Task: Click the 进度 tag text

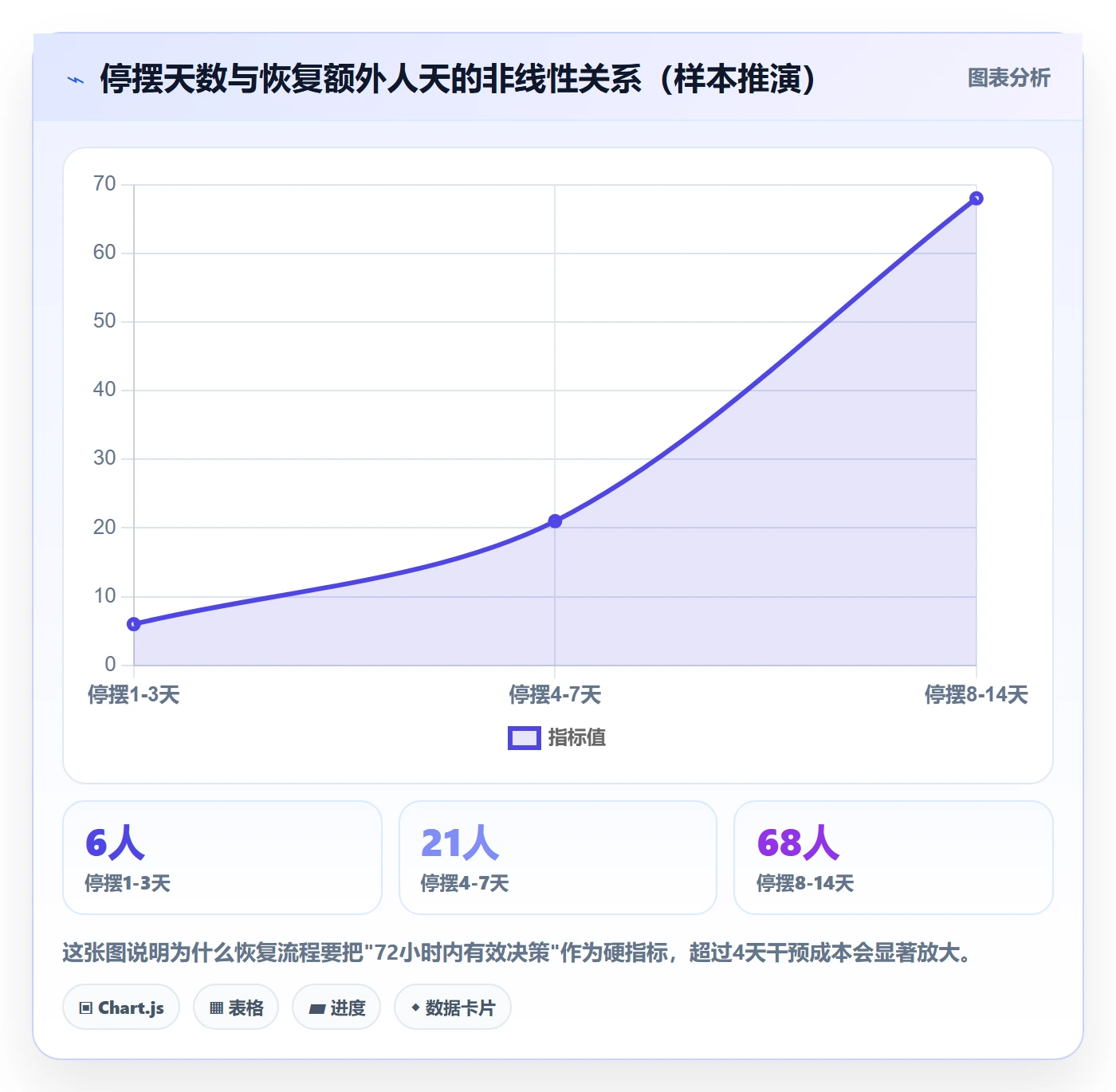Action: pos(348,1008)
